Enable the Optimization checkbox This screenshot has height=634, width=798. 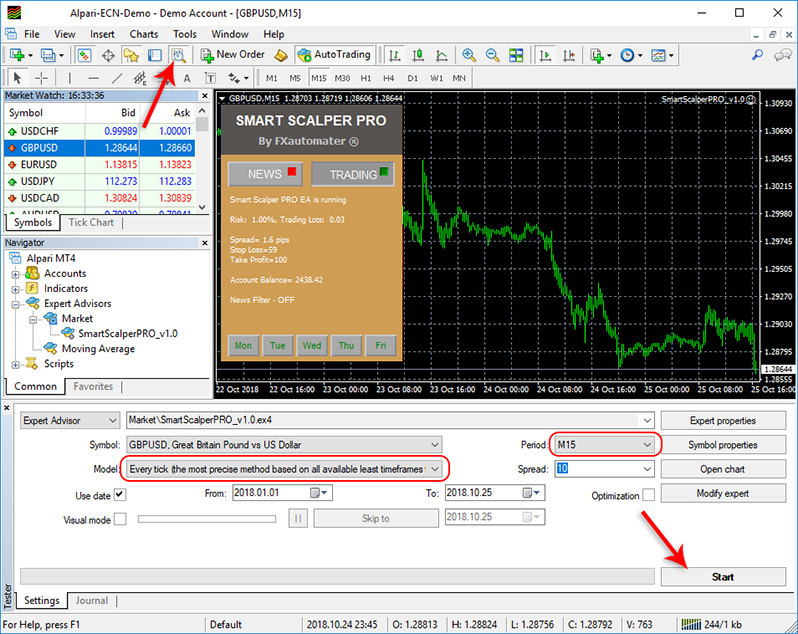pos(648,495)
